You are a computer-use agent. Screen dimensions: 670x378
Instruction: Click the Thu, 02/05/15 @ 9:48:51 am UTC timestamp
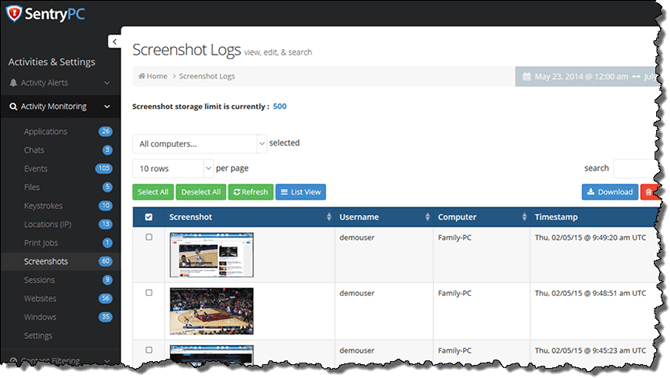(590, 293)
